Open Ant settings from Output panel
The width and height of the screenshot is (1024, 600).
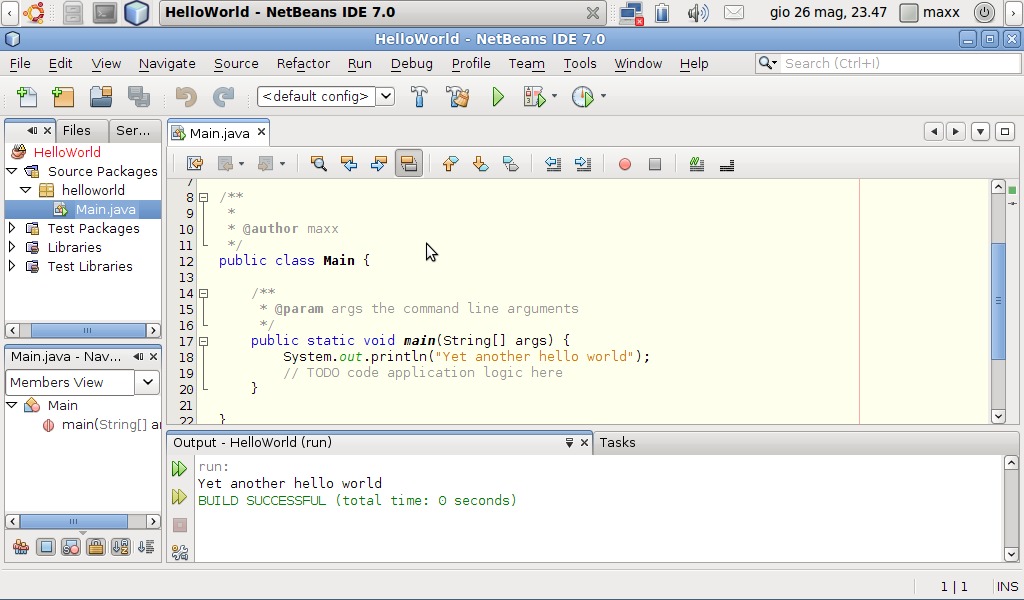180,553
